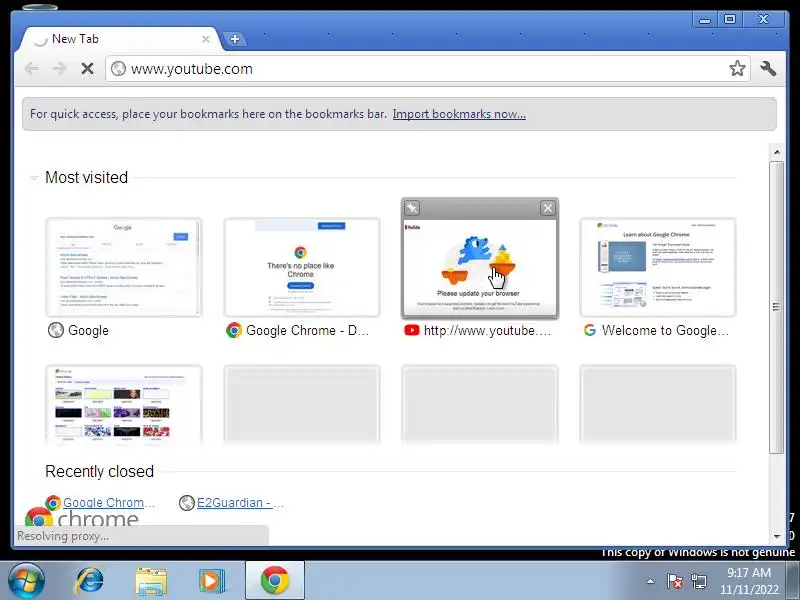Click Chrome favicon beside Google Chrome - D...

234,331
